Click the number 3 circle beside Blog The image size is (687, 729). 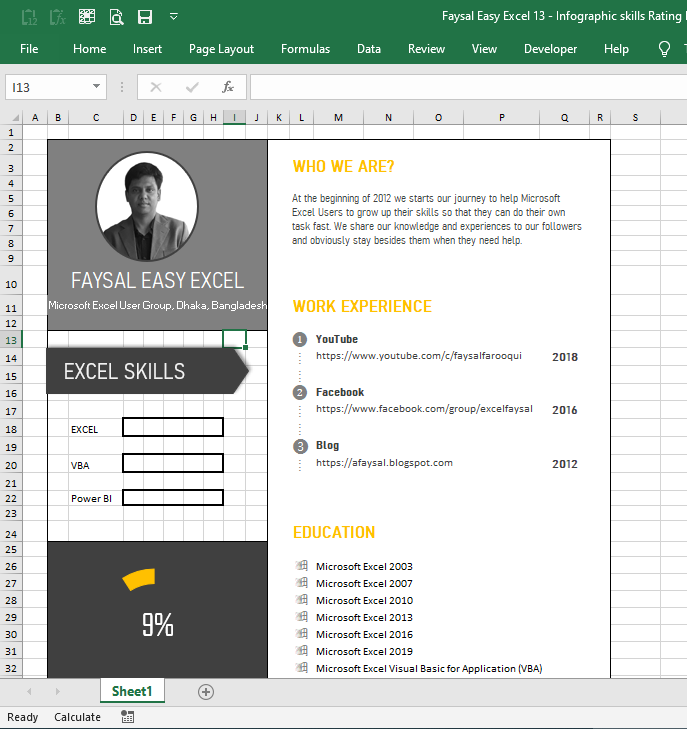click(x=300, y=447)
